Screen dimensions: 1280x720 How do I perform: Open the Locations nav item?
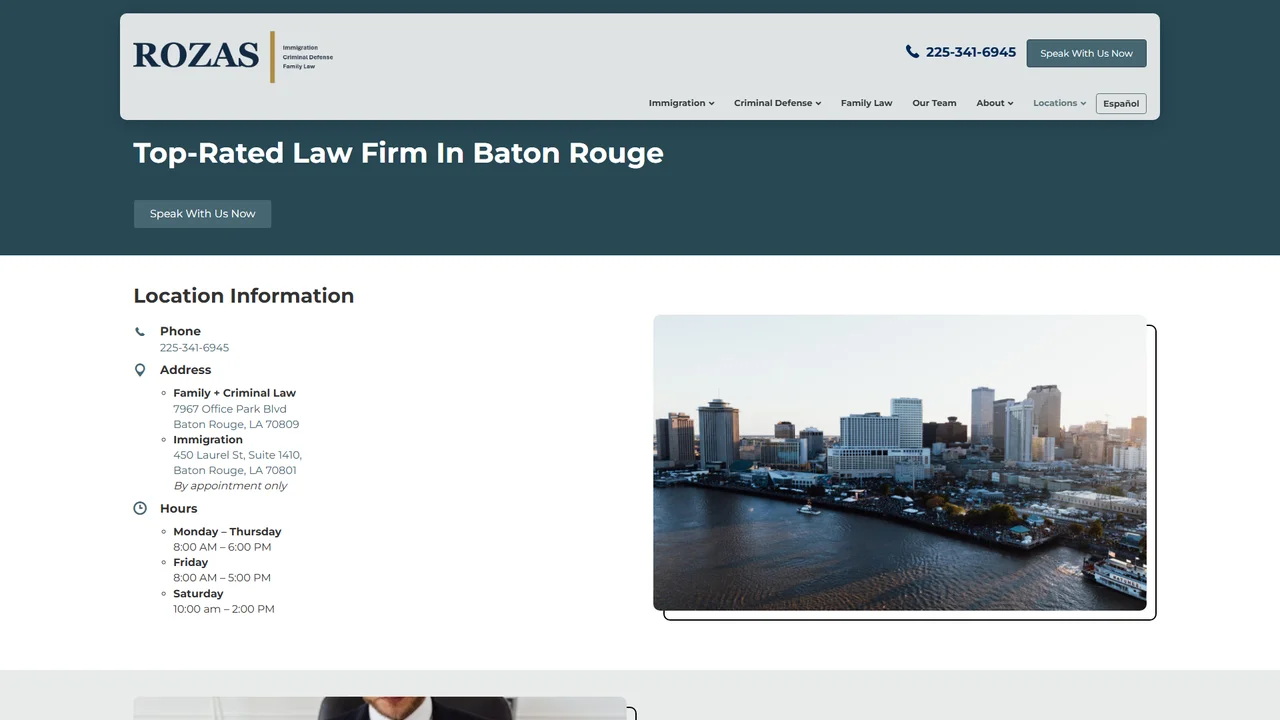pos(1055,103)
